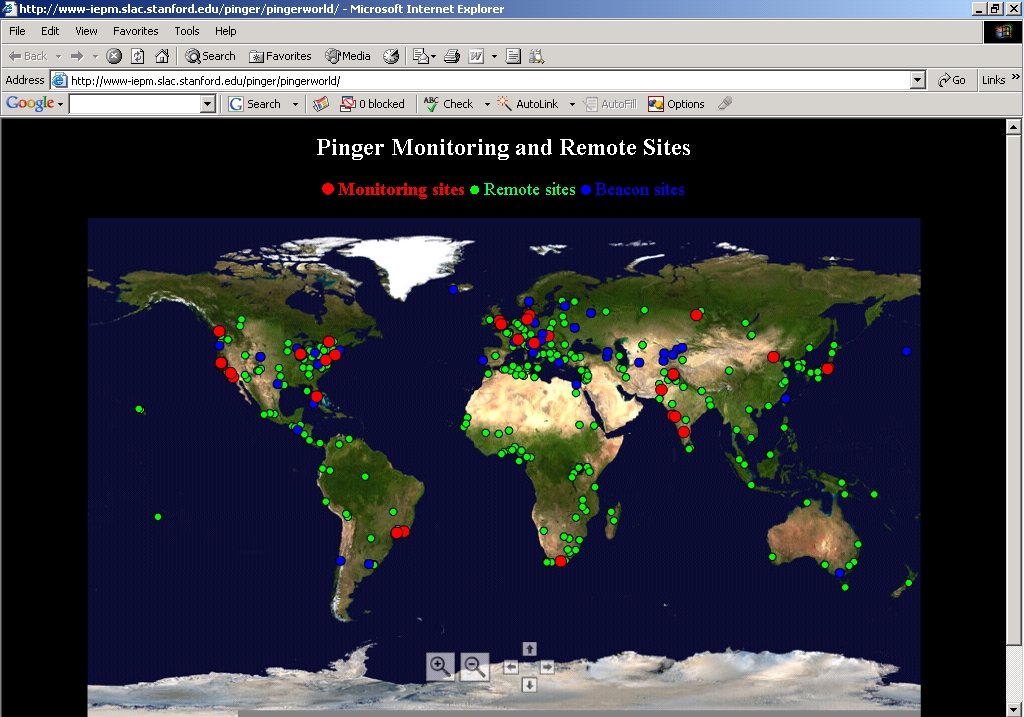Open the Google search box dropdown

pos(208,104)
